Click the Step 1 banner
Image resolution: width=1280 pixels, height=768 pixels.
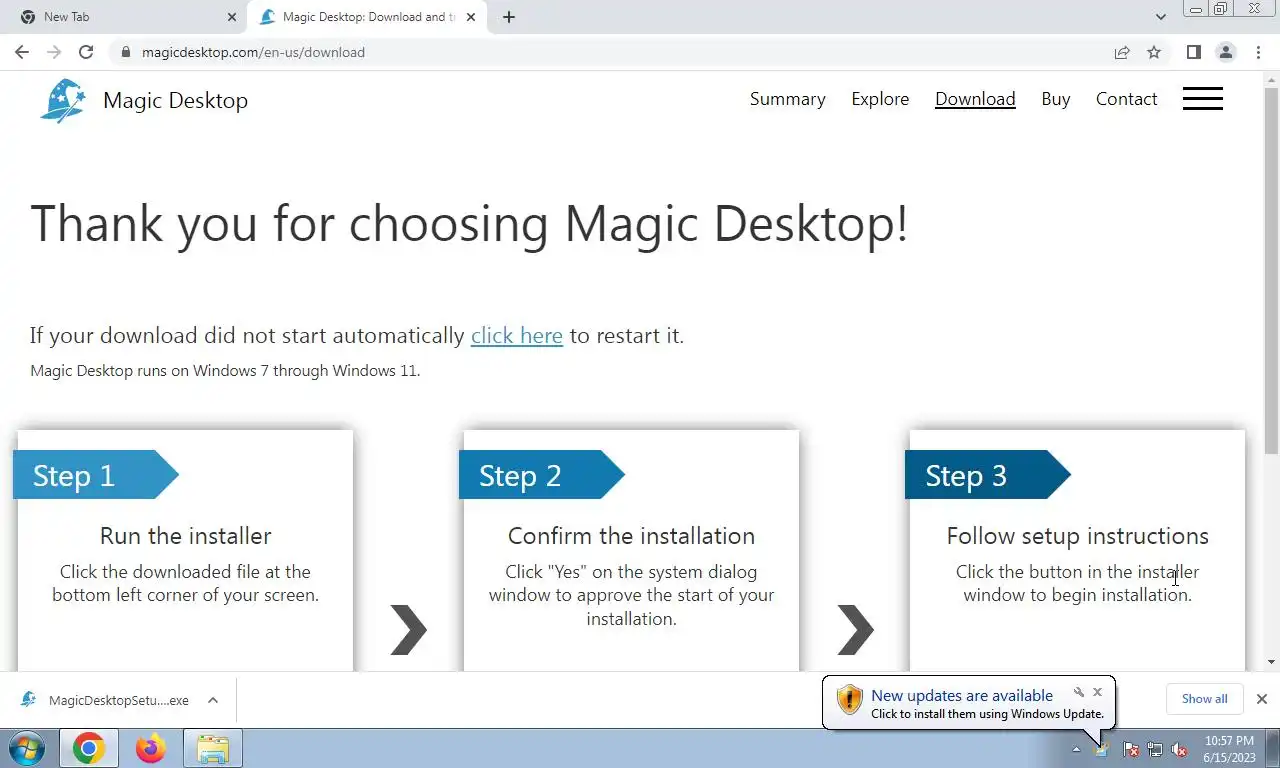tap(95, 475)
